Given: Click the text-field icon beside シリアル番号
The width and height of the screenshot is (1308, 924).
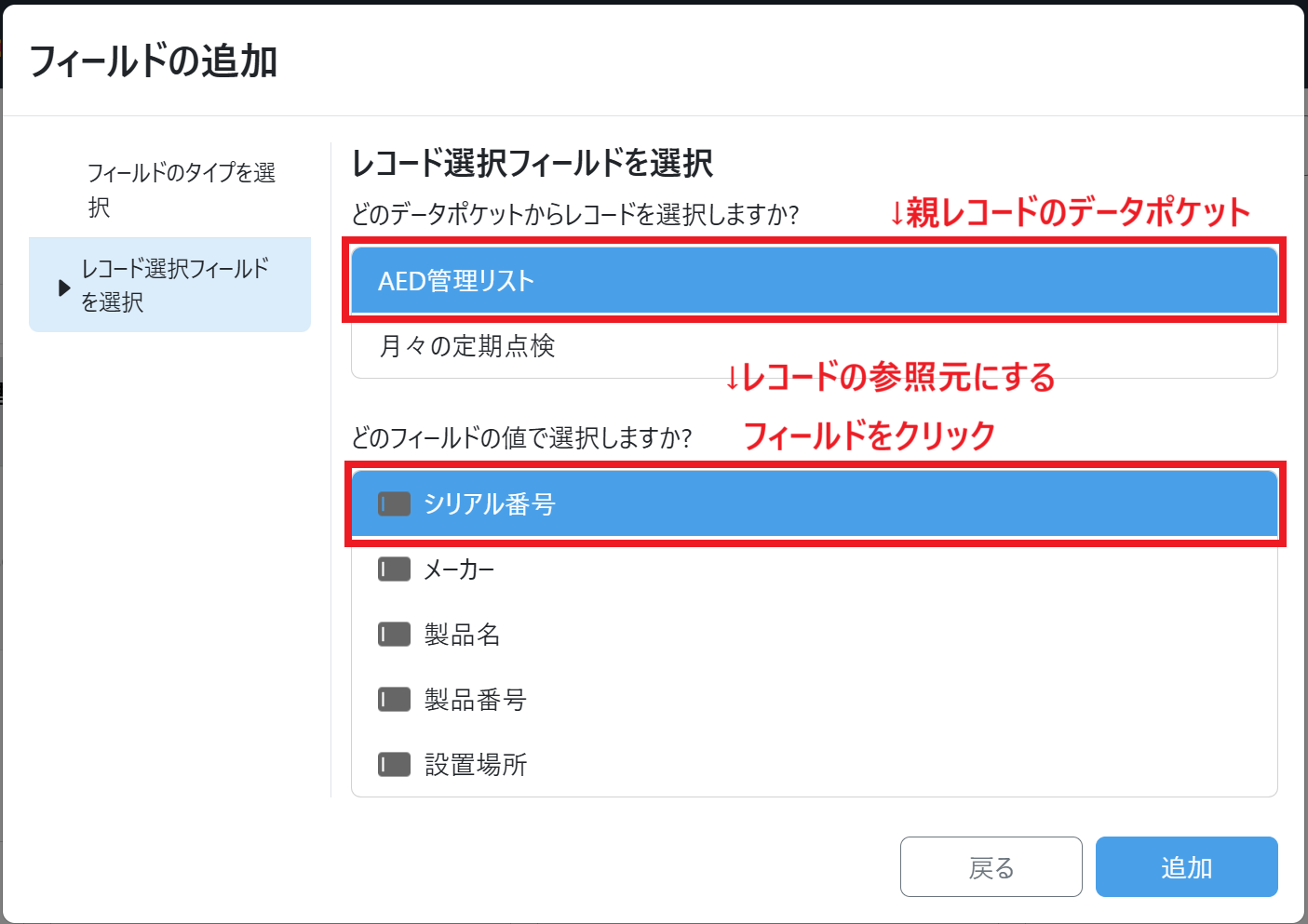Looking at the screenshot, I should coord(394,504).
